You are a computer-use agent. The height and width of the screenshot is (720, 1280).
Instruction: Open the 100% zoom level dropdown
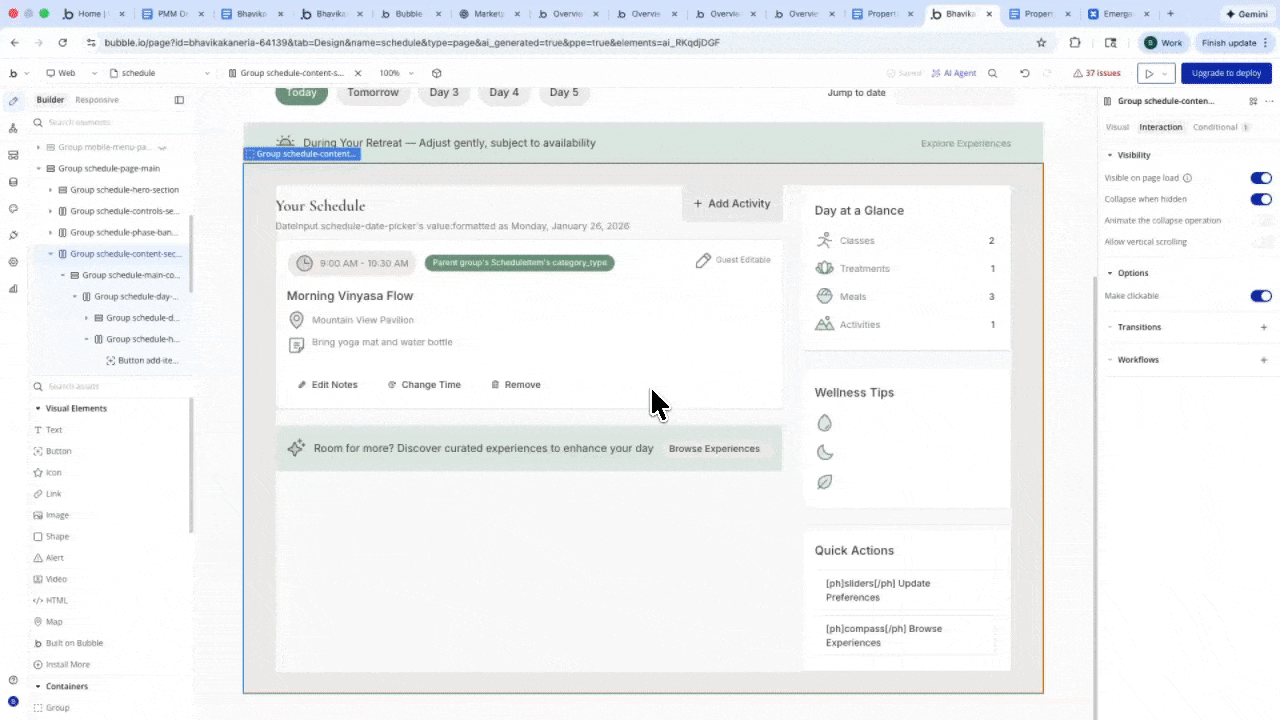pos(396,73)
